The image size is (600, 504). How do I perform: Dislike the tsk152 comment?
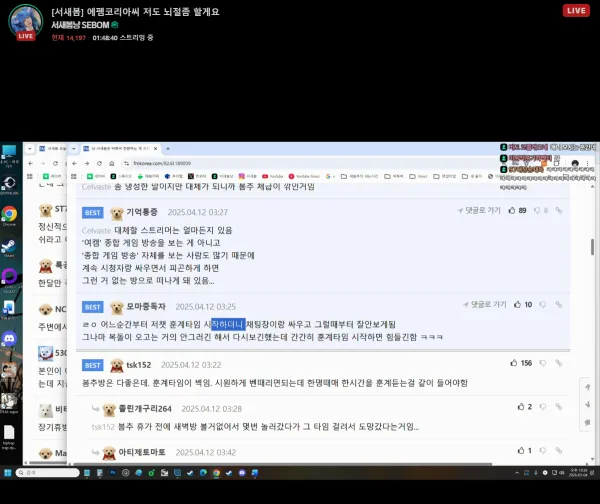tap(543, 363)
